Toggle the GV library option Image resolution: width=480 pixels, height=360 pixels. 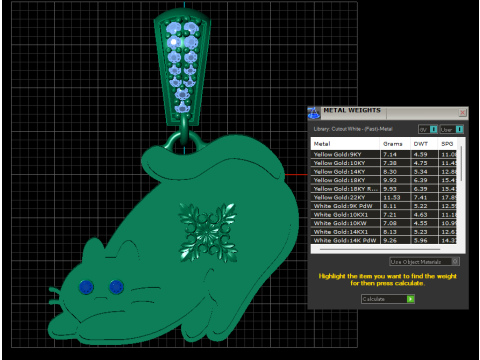click(428, 129)
